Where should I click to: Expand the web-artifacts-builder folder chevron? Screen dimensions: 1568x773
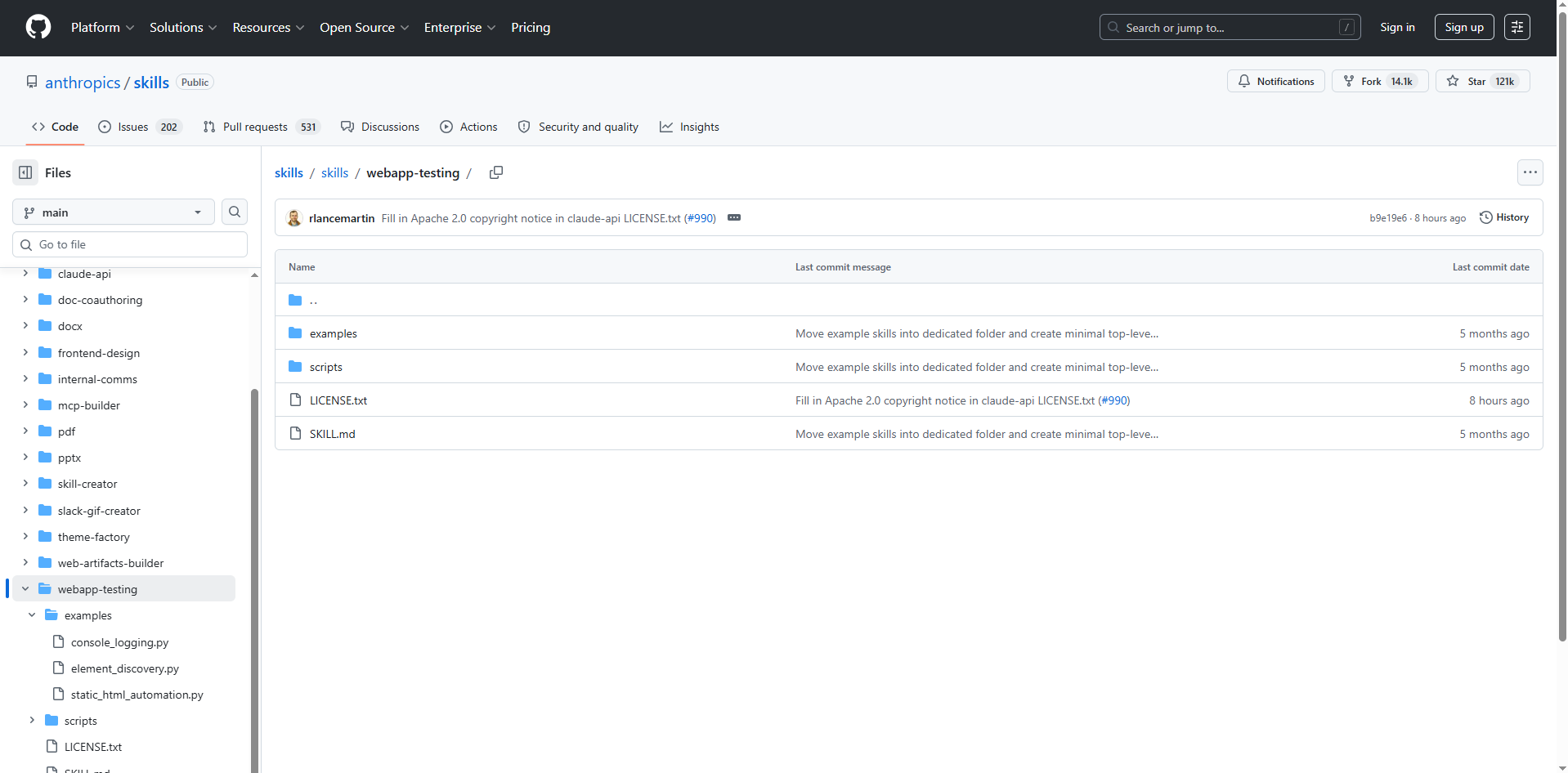[25, 562]
